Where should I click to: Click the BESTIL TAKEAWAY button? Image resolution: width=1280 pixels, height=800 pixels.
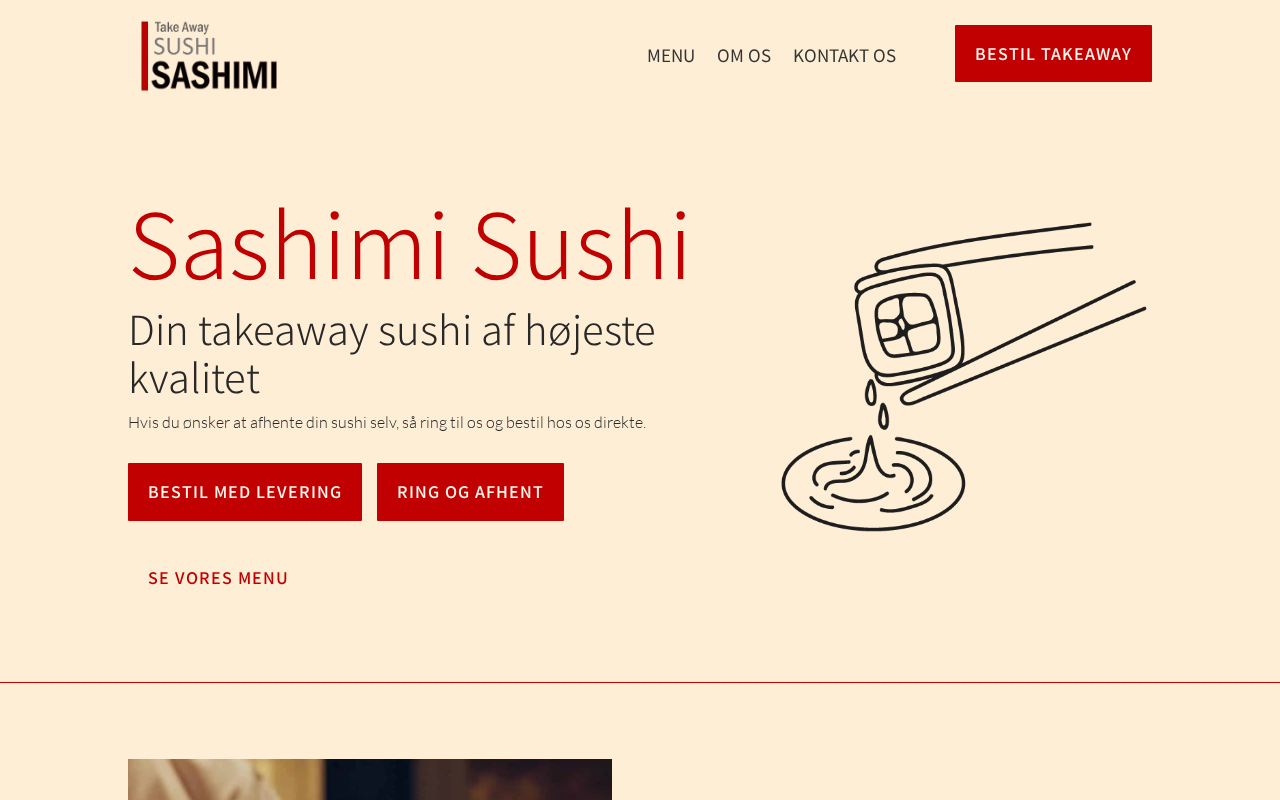[x=1053, y=54]
